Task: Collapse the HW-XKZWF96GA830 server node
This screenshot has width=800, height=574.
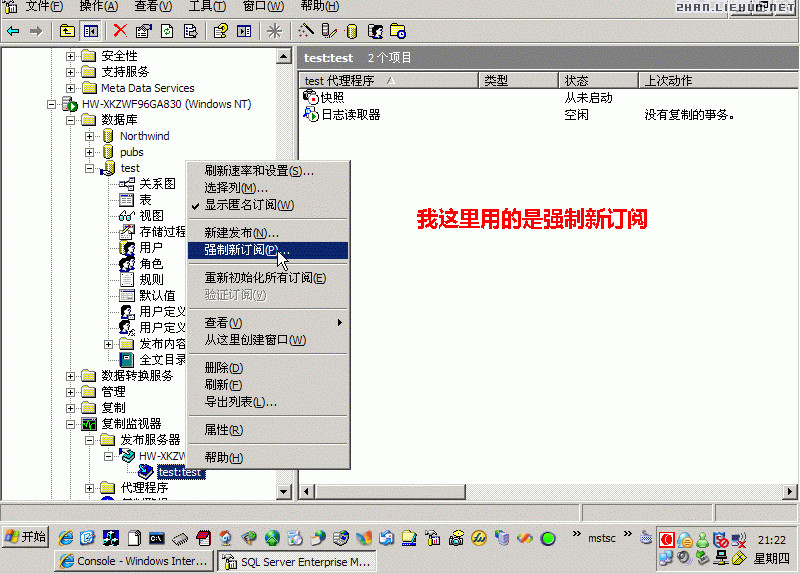Action: pos(51,104)
